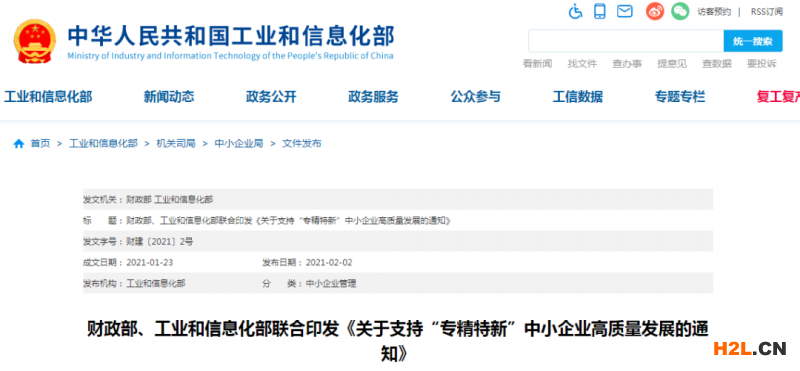Open RSS订阅 link
The height and width of the screenshot is (371, 800).
coord(767,12)
